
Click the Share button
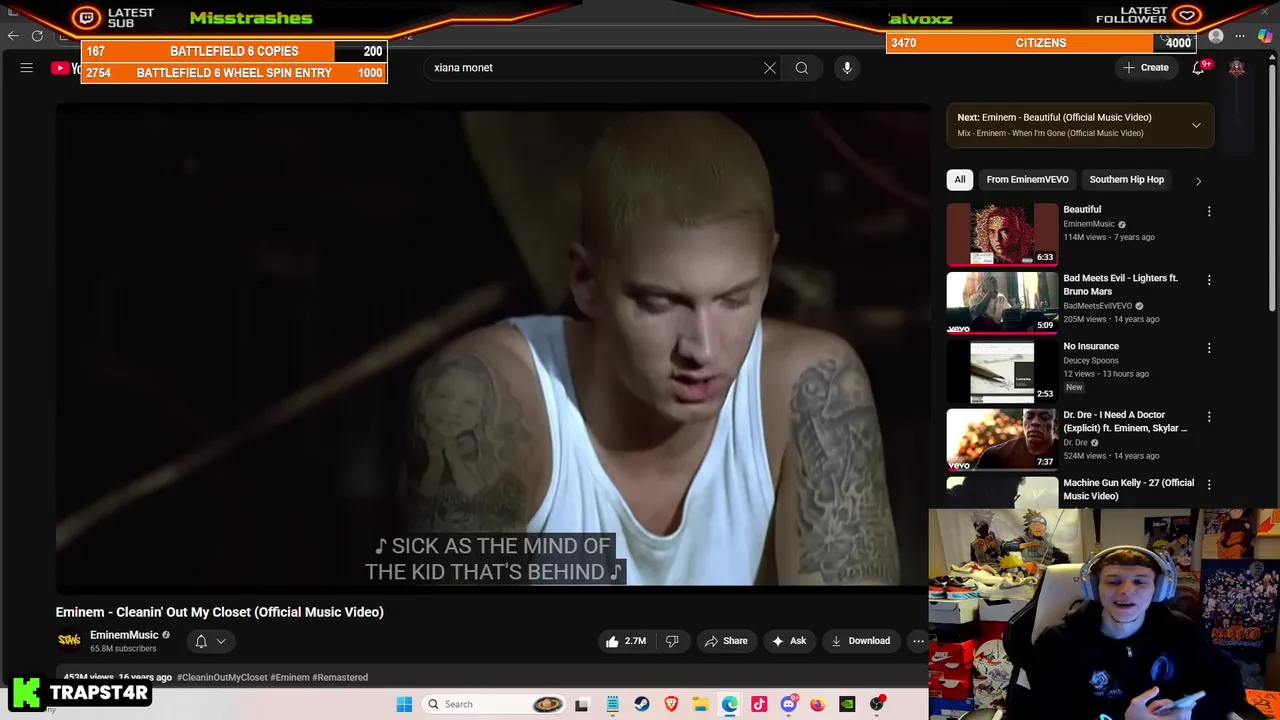[x=726, y=641]
